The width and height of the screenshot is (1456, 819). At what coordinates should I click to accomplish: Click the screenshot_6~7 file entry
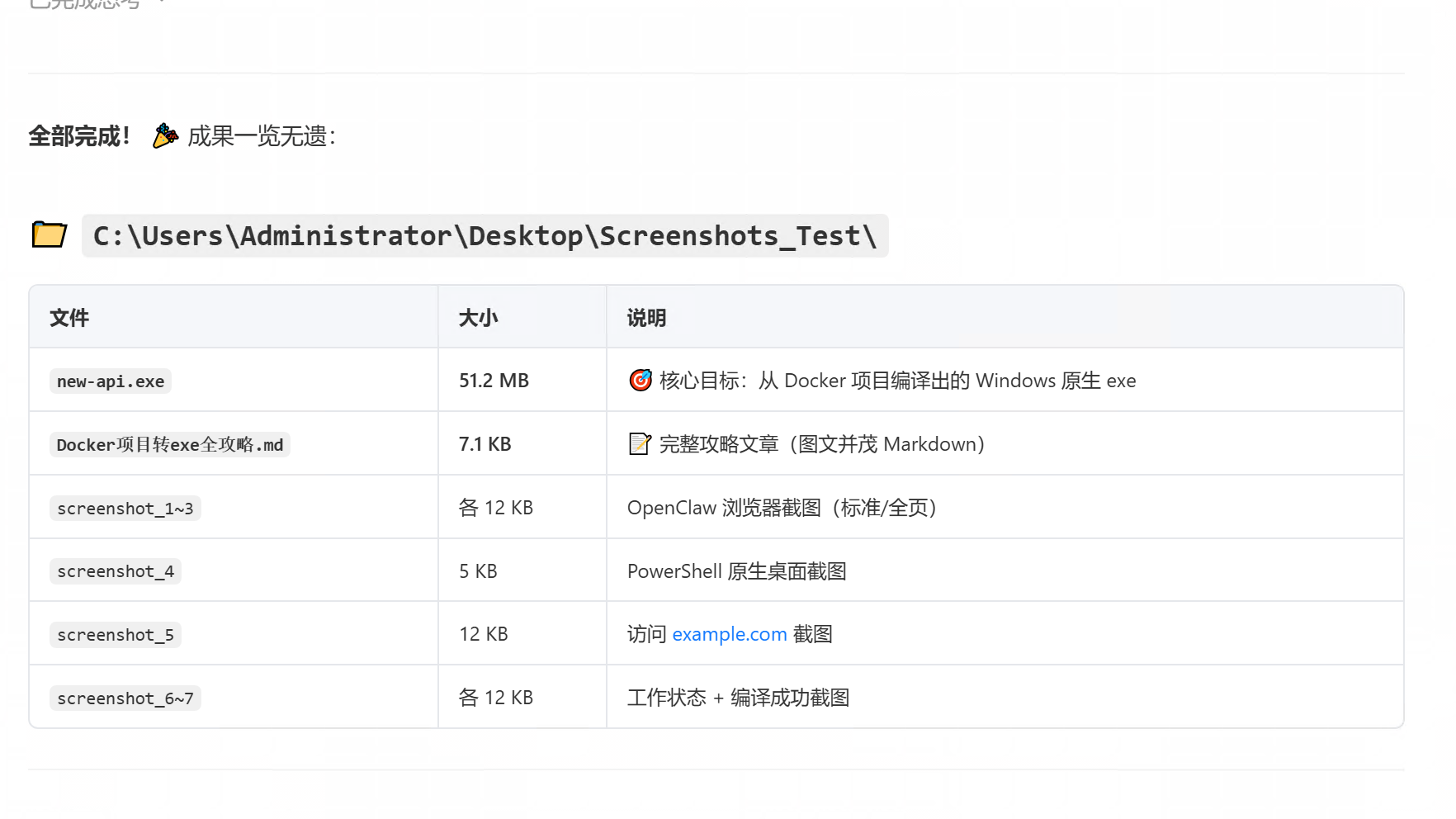tap(125, 698)
